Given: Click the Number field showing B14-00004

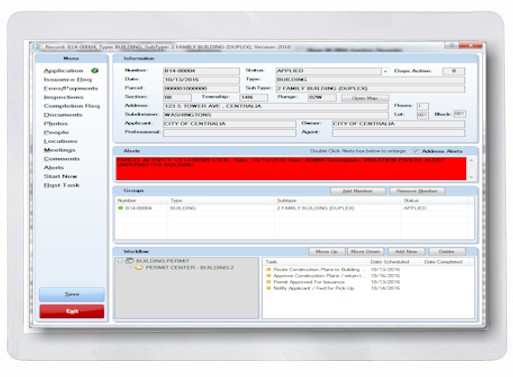Looking at the screenshot, I should pyautogui.click(x=201, y=71).
